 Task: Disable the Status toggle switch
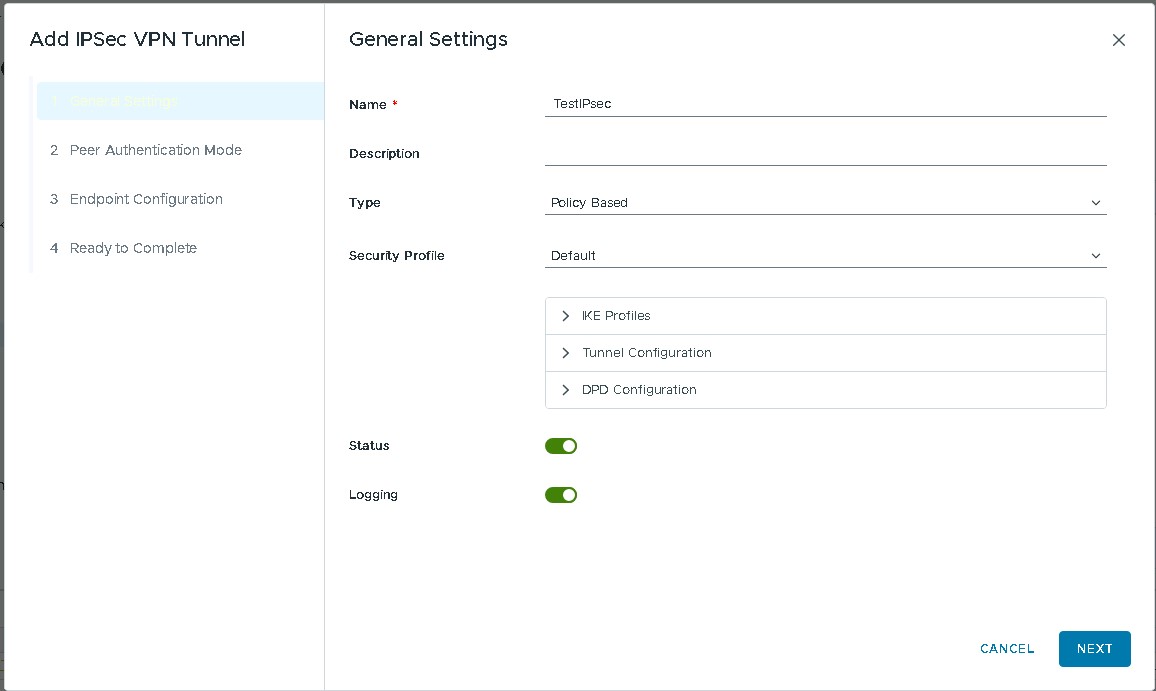pyautogui.click(x=561, y=446)
